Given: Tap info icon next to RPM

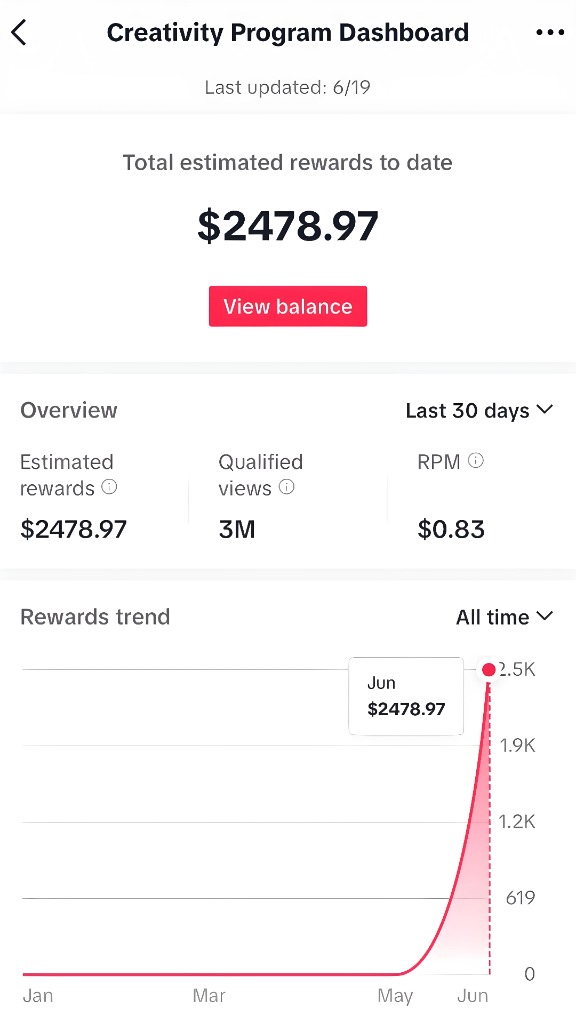Looking at the screenshot, I should [476, 460].
